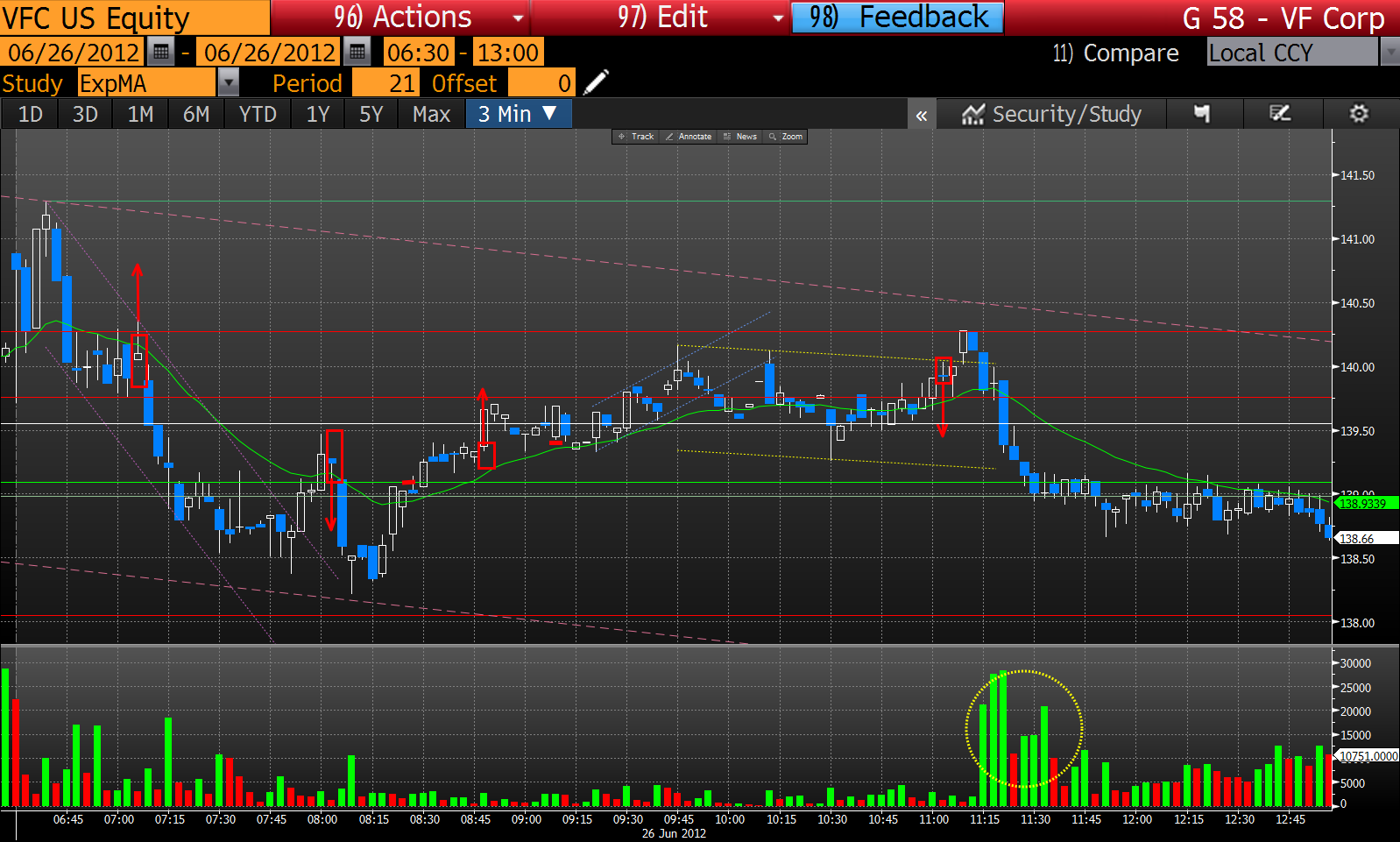Viewport: 1400px width, 842px height.
Task: Click the Study label text
Action: click(x=32, y=83)
